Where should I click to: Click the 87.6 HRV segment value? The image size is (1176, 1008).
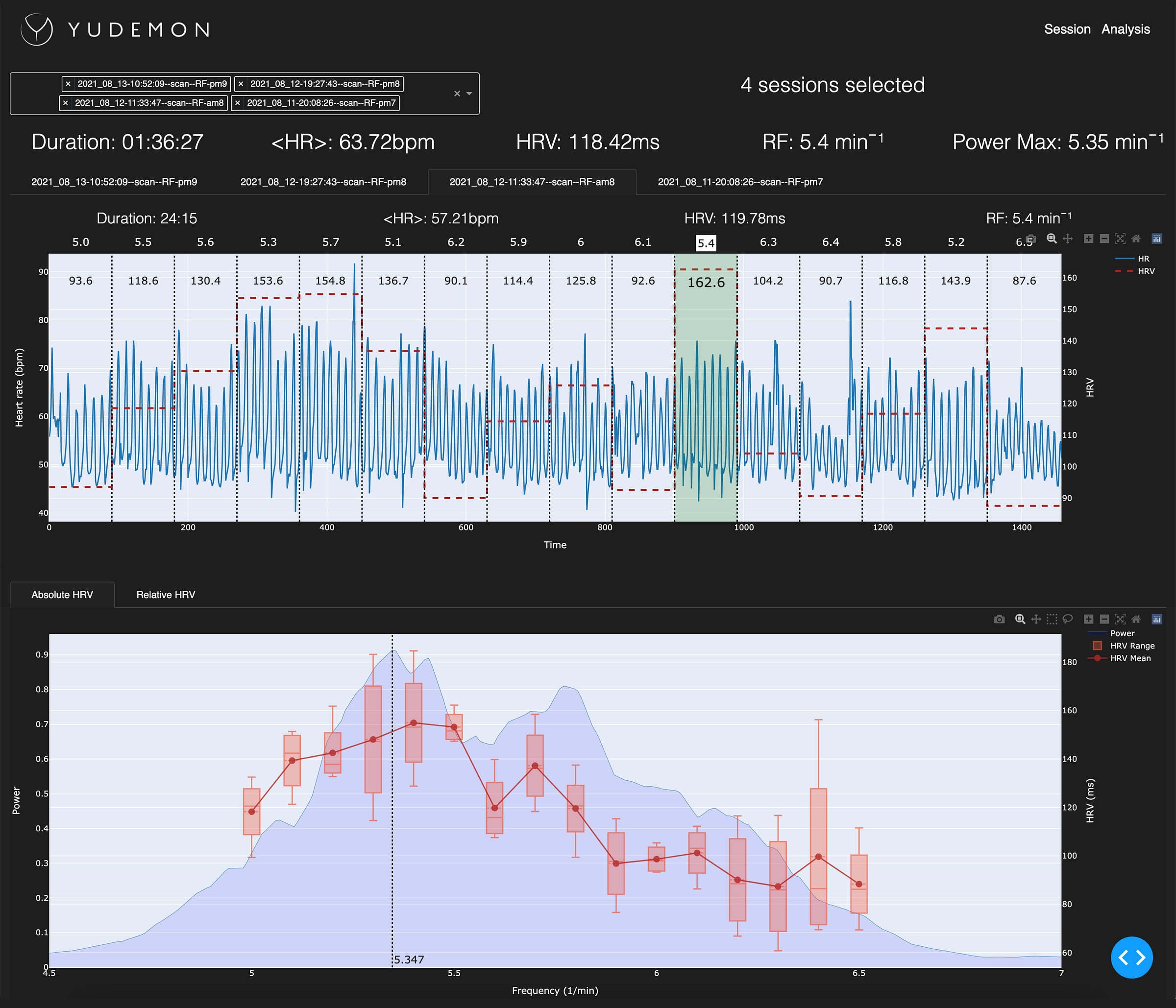(x=1025, y=281)
